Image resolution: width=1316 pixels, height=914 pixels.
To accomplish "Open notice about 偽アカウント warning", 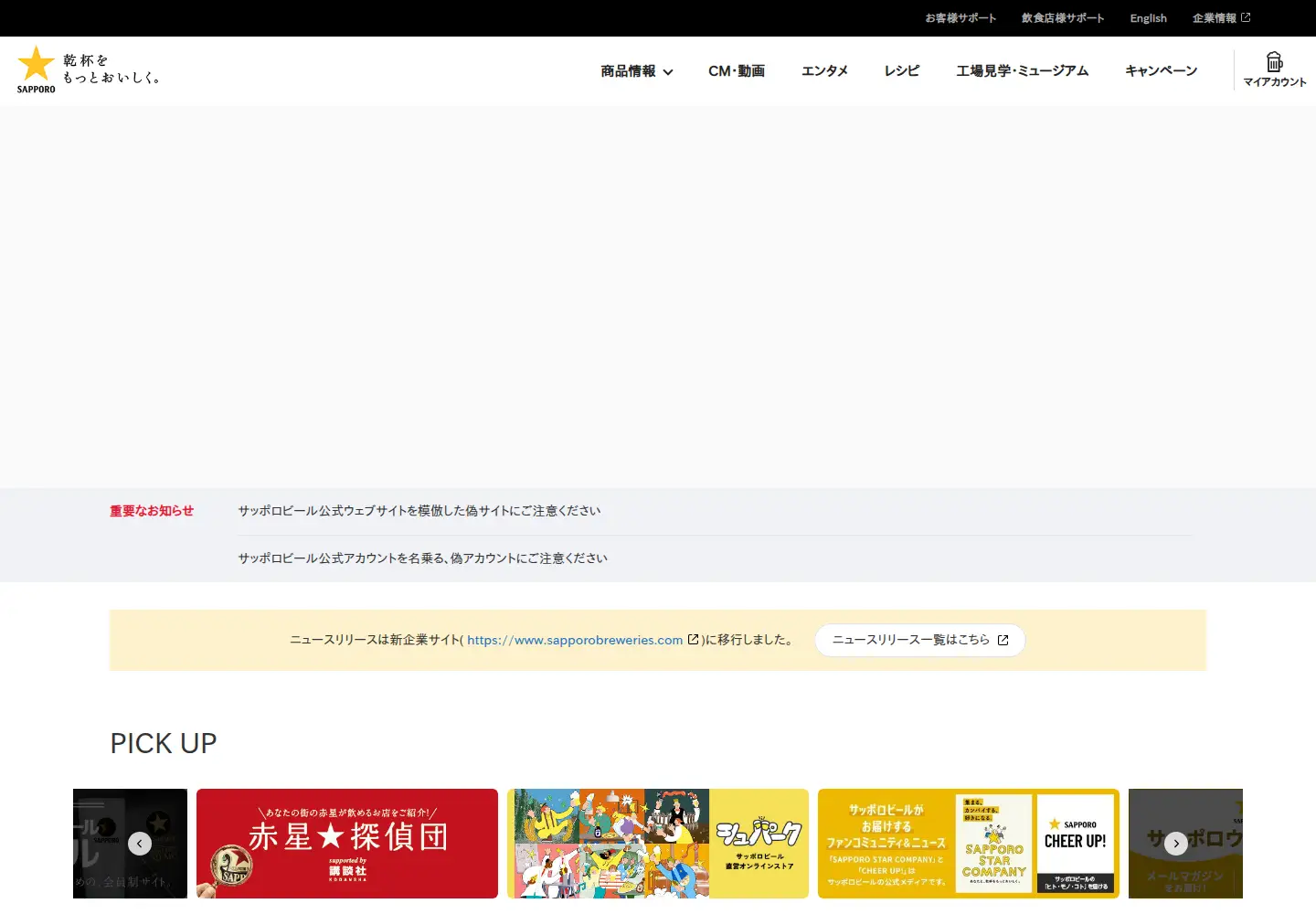I will tap(423, 558).
